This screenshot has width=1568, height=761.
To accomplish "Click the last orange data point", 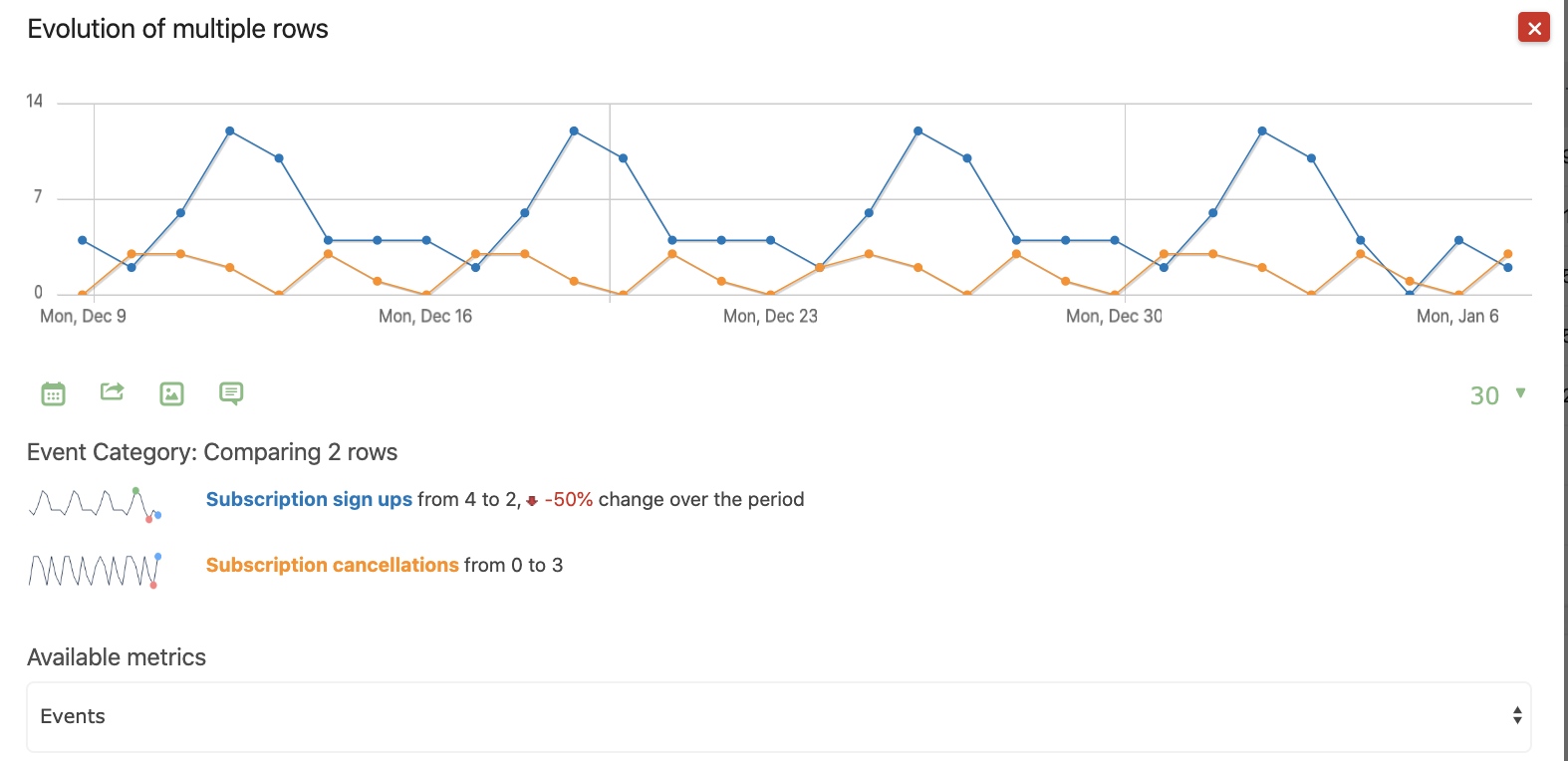I will (x=1507, y=254).
